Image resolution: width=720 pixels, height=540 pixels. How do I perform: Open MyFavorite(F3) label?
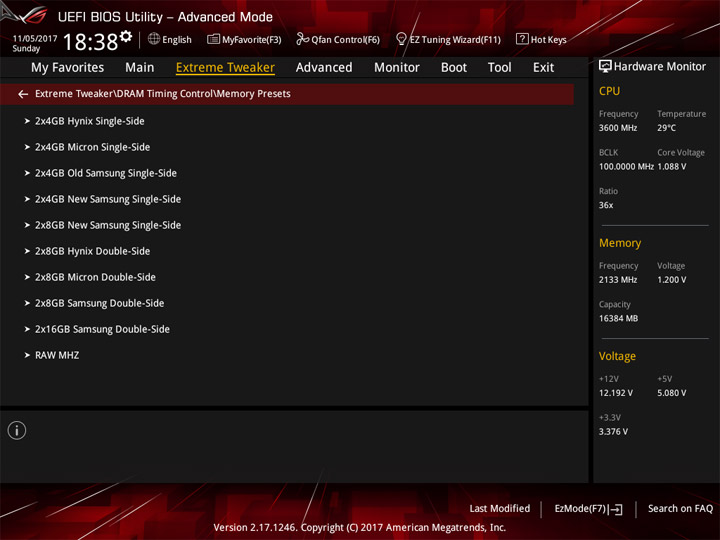[x=252, y=40]
